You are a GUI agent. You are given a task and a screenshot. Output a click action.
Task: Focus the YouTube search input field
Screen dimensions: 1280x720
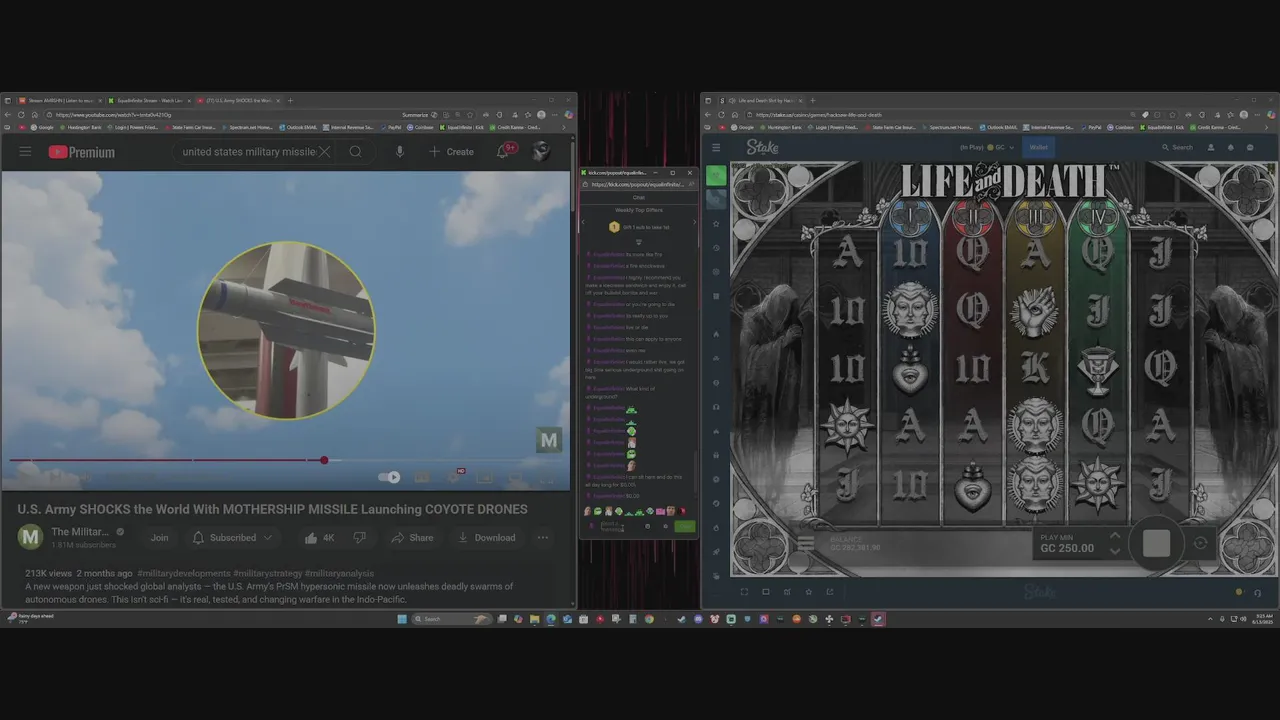[x=247, y=152]
